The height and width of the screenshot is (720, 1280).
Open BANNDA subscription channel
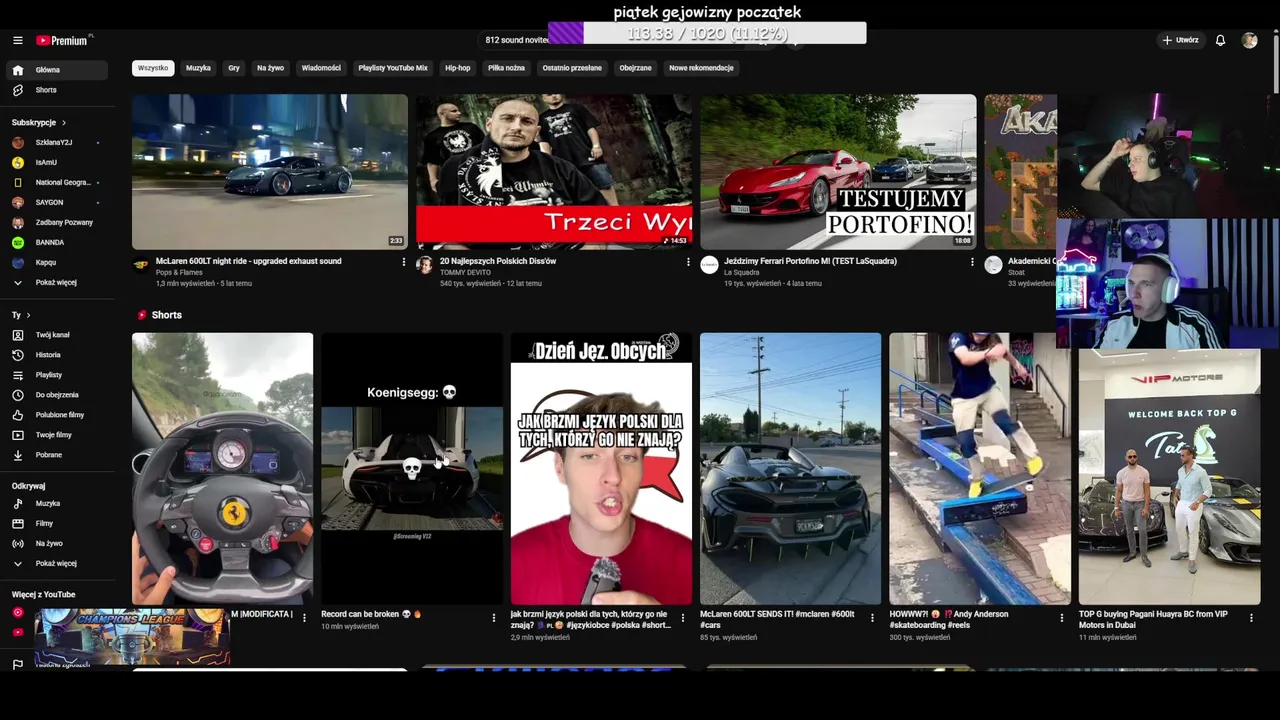point(55,242)
